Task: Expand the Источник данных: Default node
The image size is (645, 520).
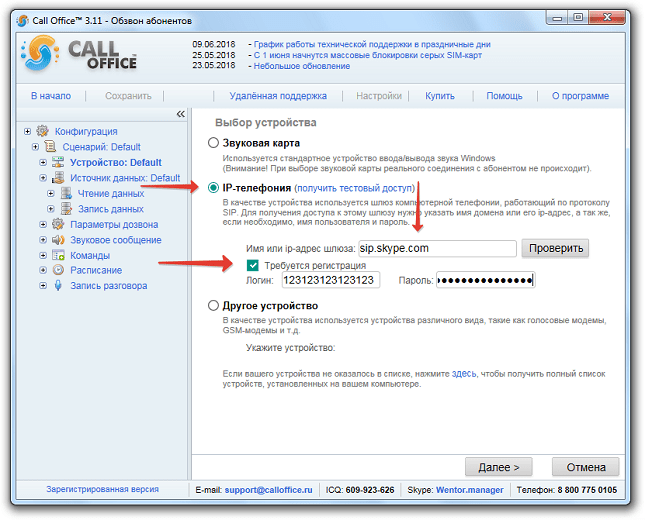Action: [x=43, y=178]
